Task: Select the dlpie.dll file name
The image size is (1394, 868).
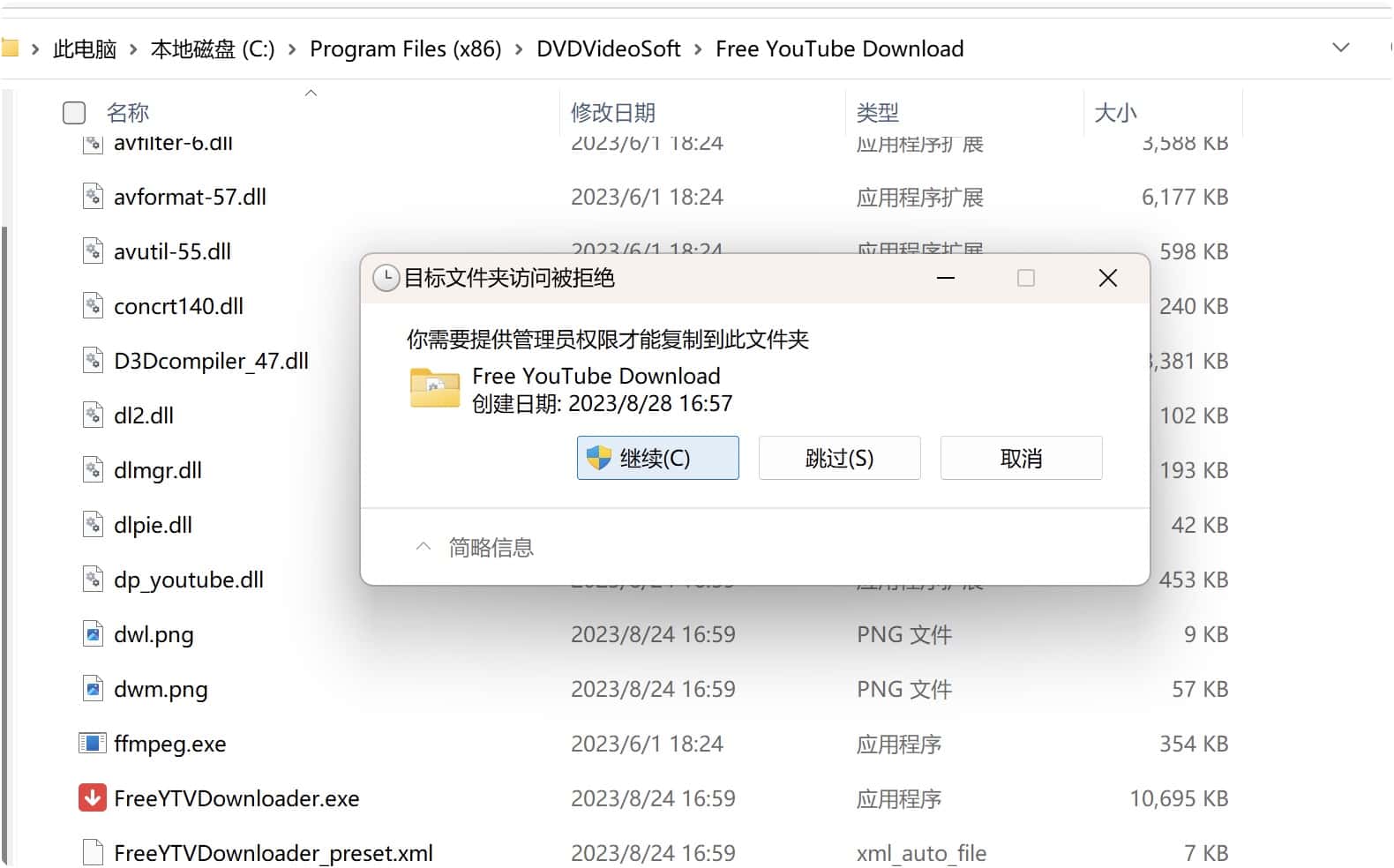Action: tap(153, 525)
